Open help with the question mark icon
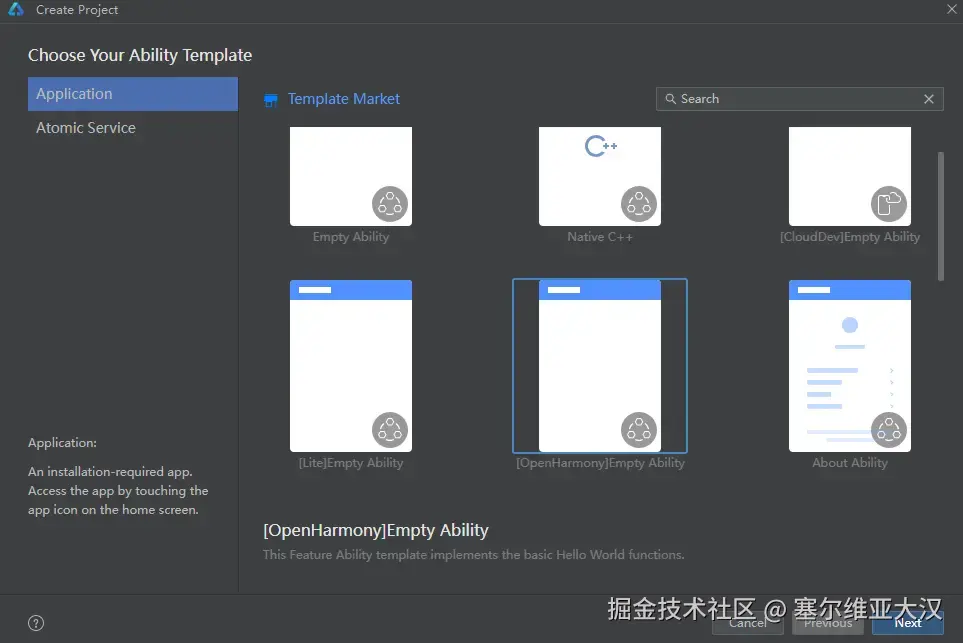The width and height of the screenshot is (963, 643). click(x=36, y=623)
